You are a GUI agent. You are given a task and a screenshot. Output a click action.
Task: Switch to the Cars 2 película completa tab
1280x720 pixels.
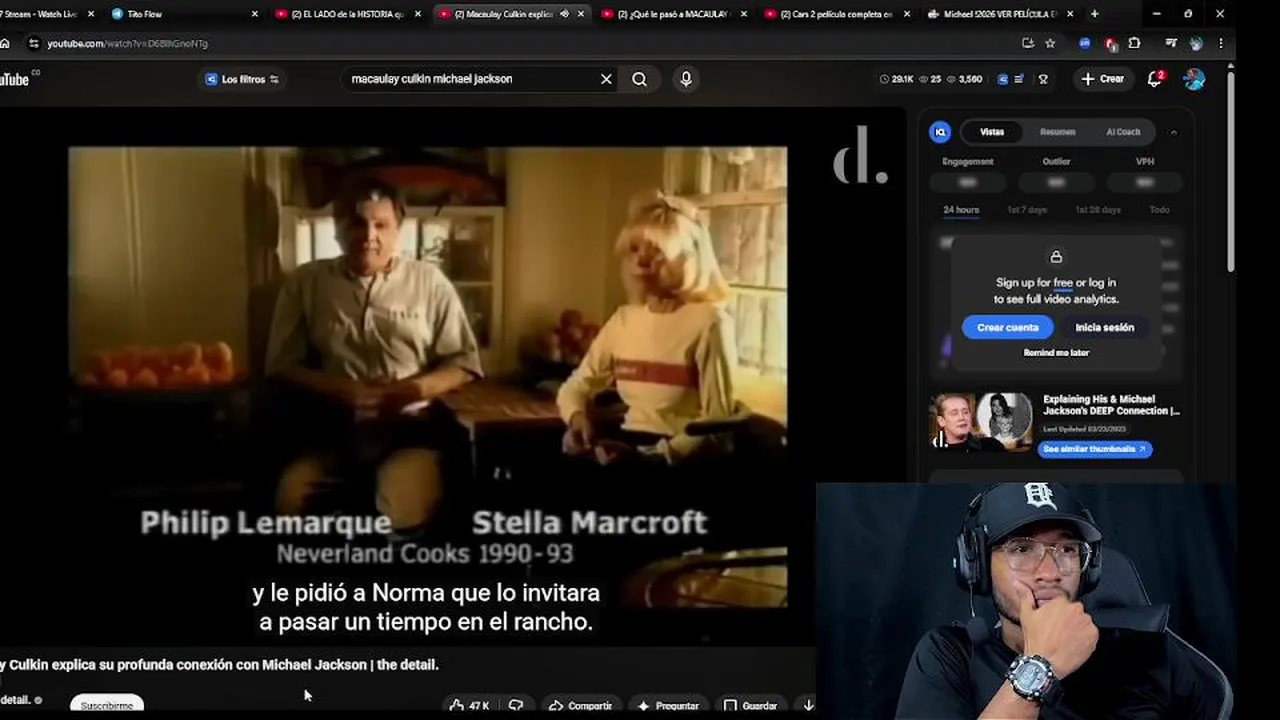point(835,14)
